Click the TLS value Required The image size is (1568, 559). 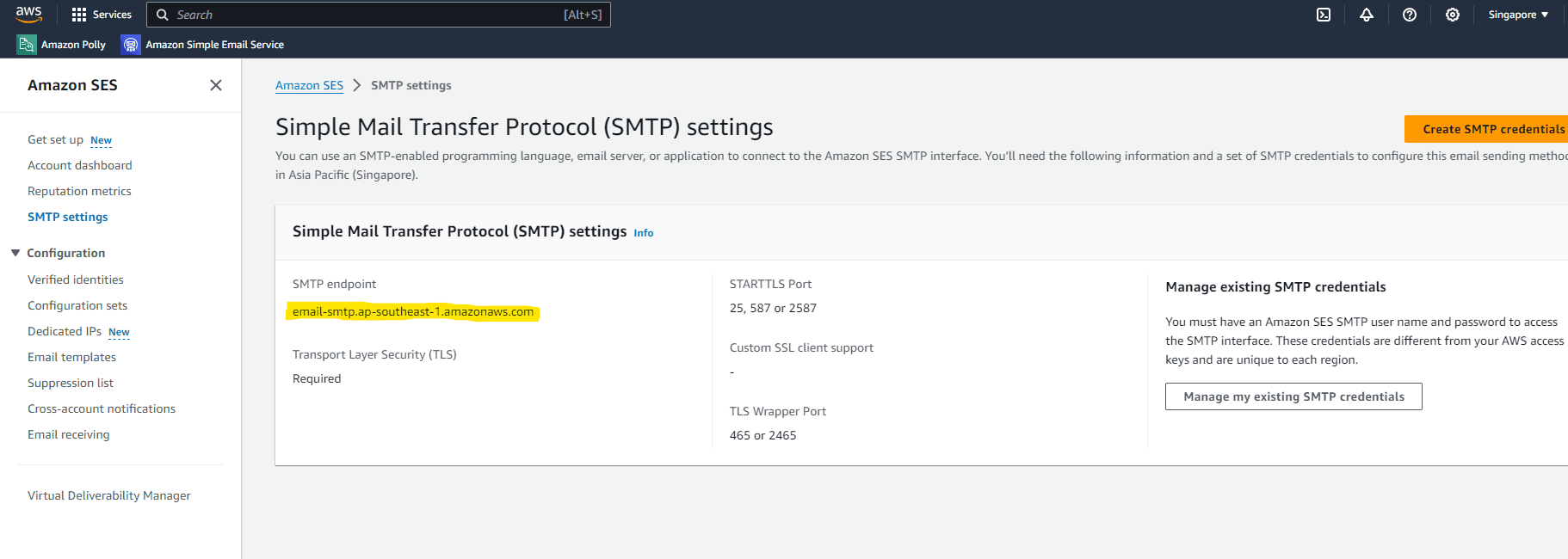[x=317, y=378]
